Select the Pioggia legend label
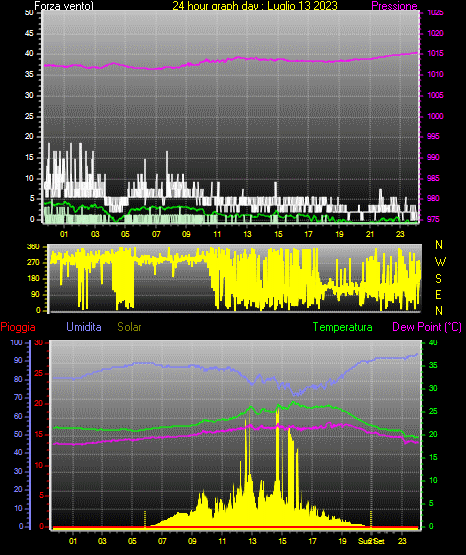Viewport: 466px width, 555px height. (18, 327)
